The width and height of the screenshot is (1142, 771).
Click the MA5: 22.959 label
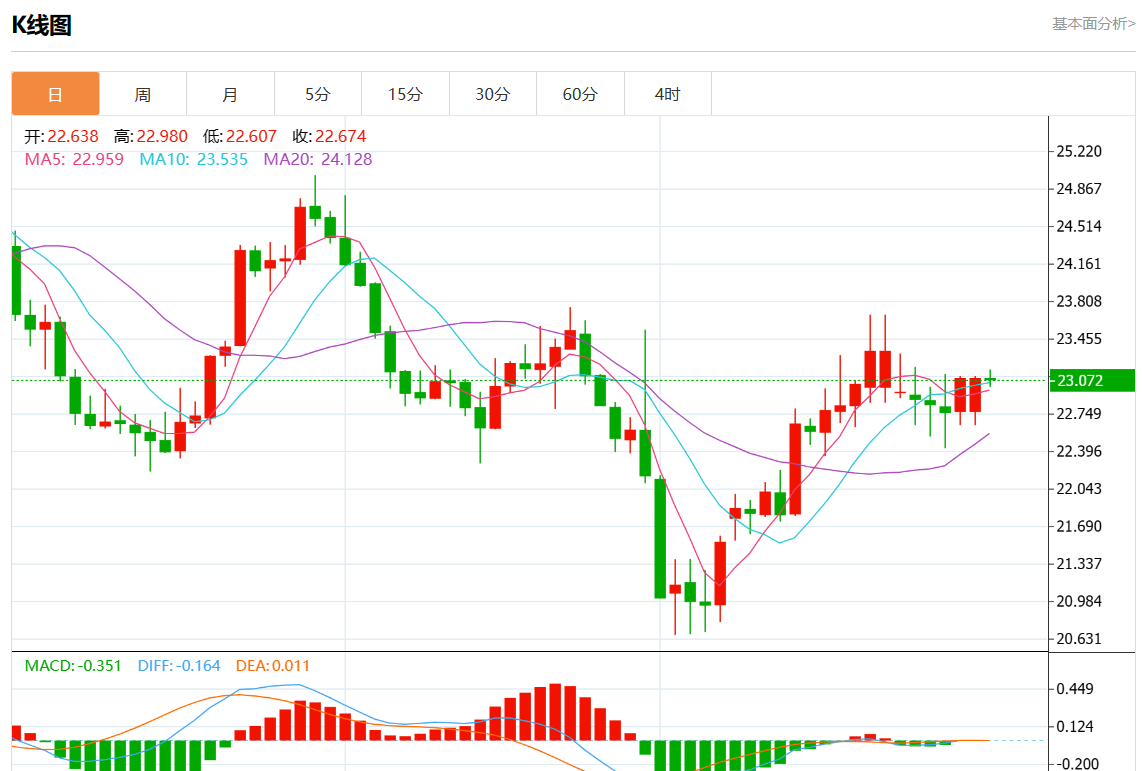[74, 159]
